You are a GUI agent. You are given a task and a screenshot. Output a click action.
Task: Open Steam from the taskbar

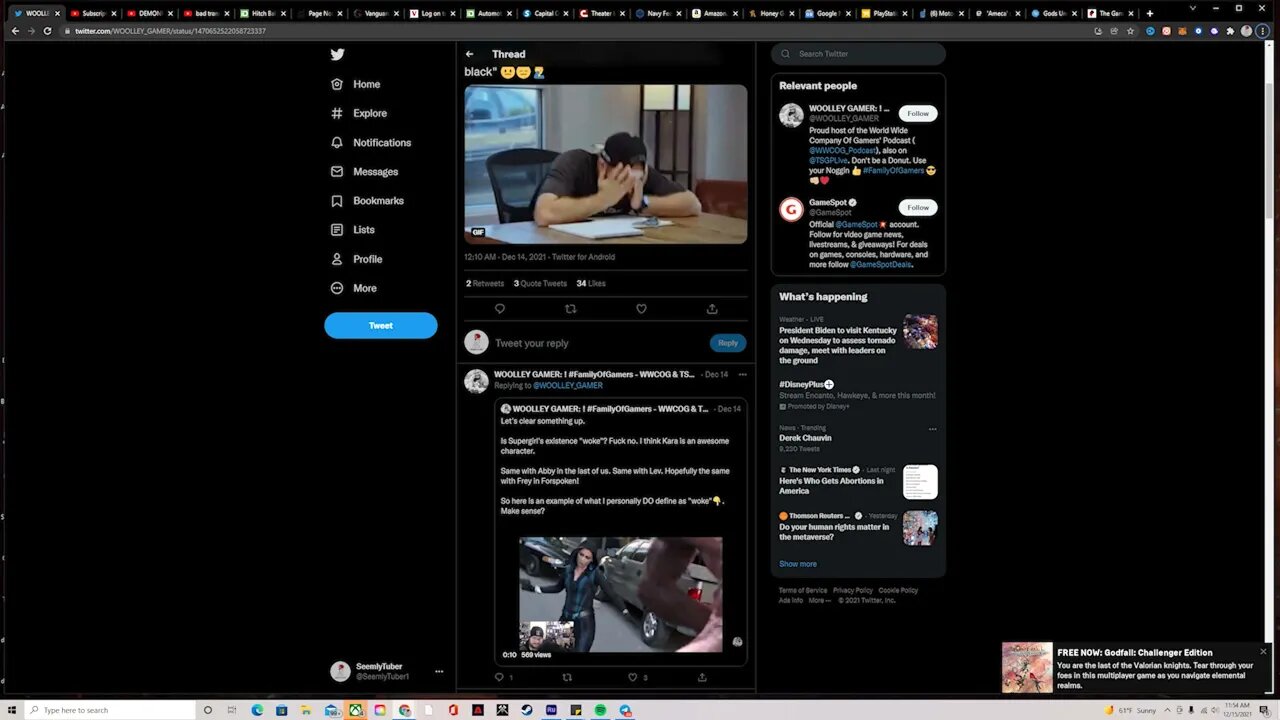(x=527, y=710)
